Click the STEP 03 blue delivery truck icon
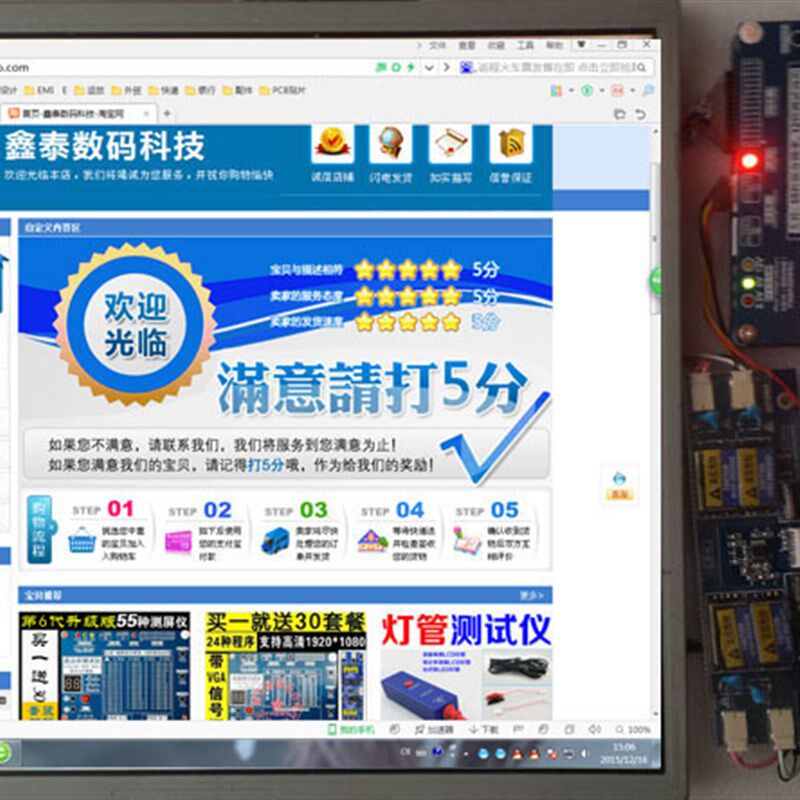The height and width of the screenshot is (800, 800). 276,541
